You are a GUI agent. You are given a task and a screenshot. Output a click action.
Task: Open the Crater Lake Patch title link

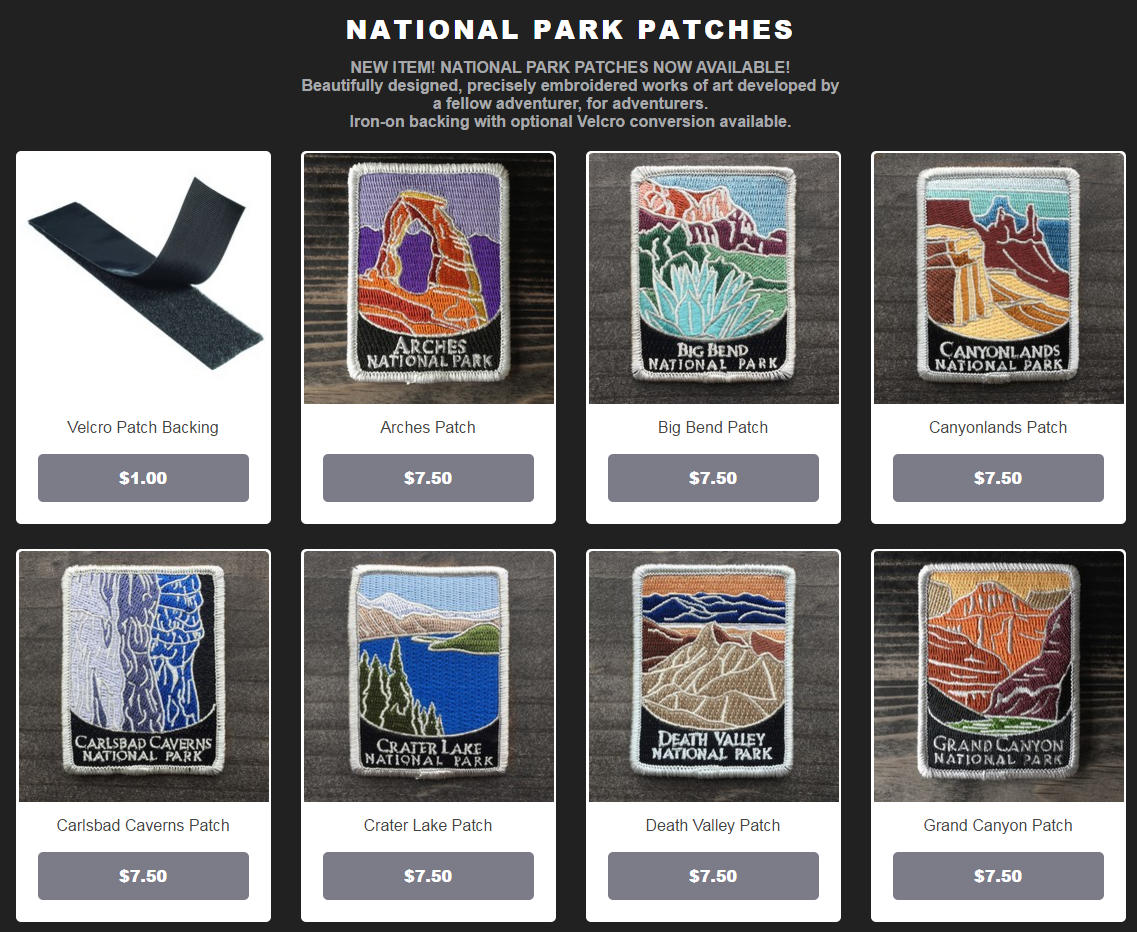click(x=428, y=825)
